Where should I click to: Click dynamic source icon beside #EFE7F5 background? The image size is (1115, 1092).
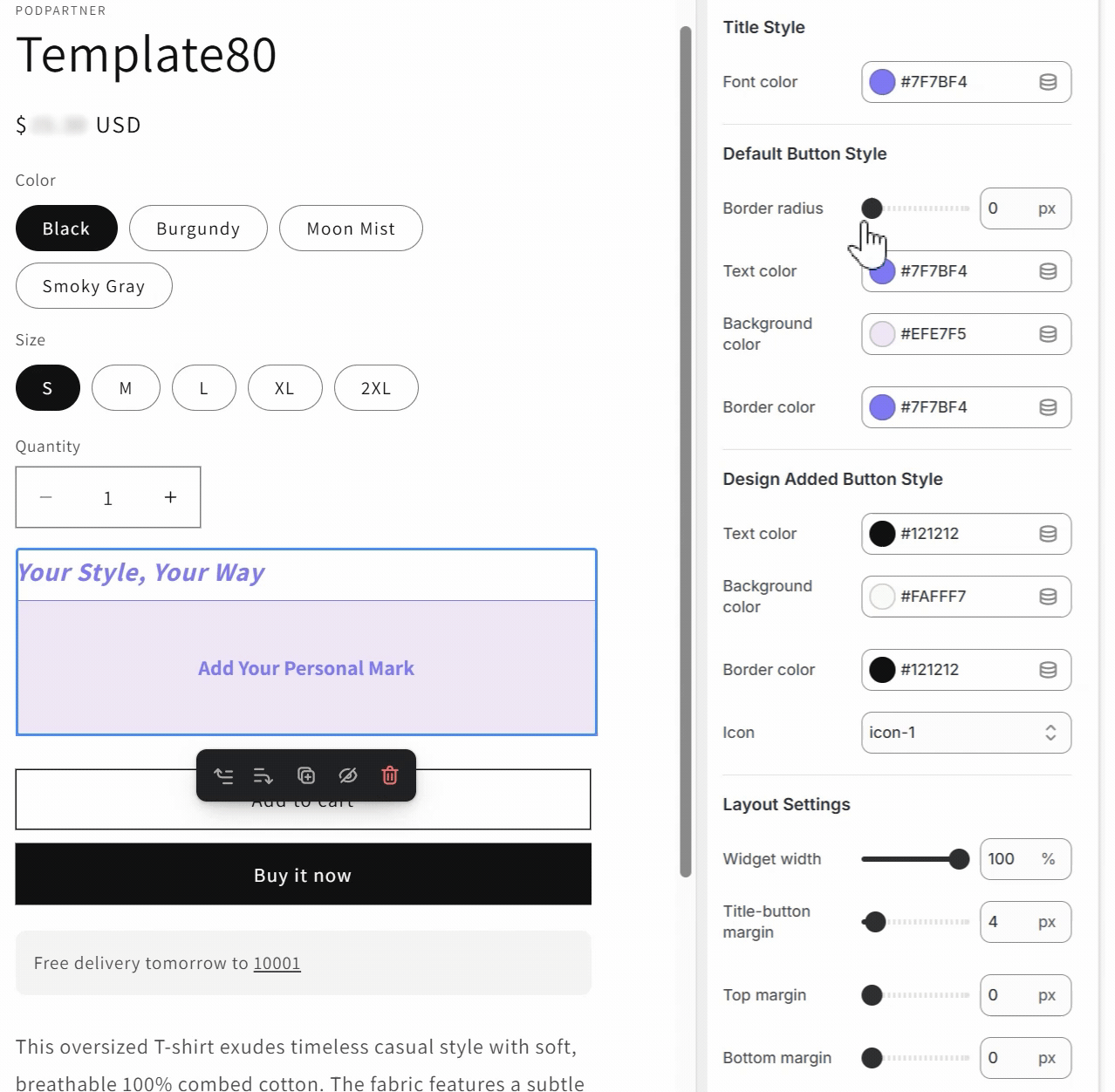[x=1048, y=334]
